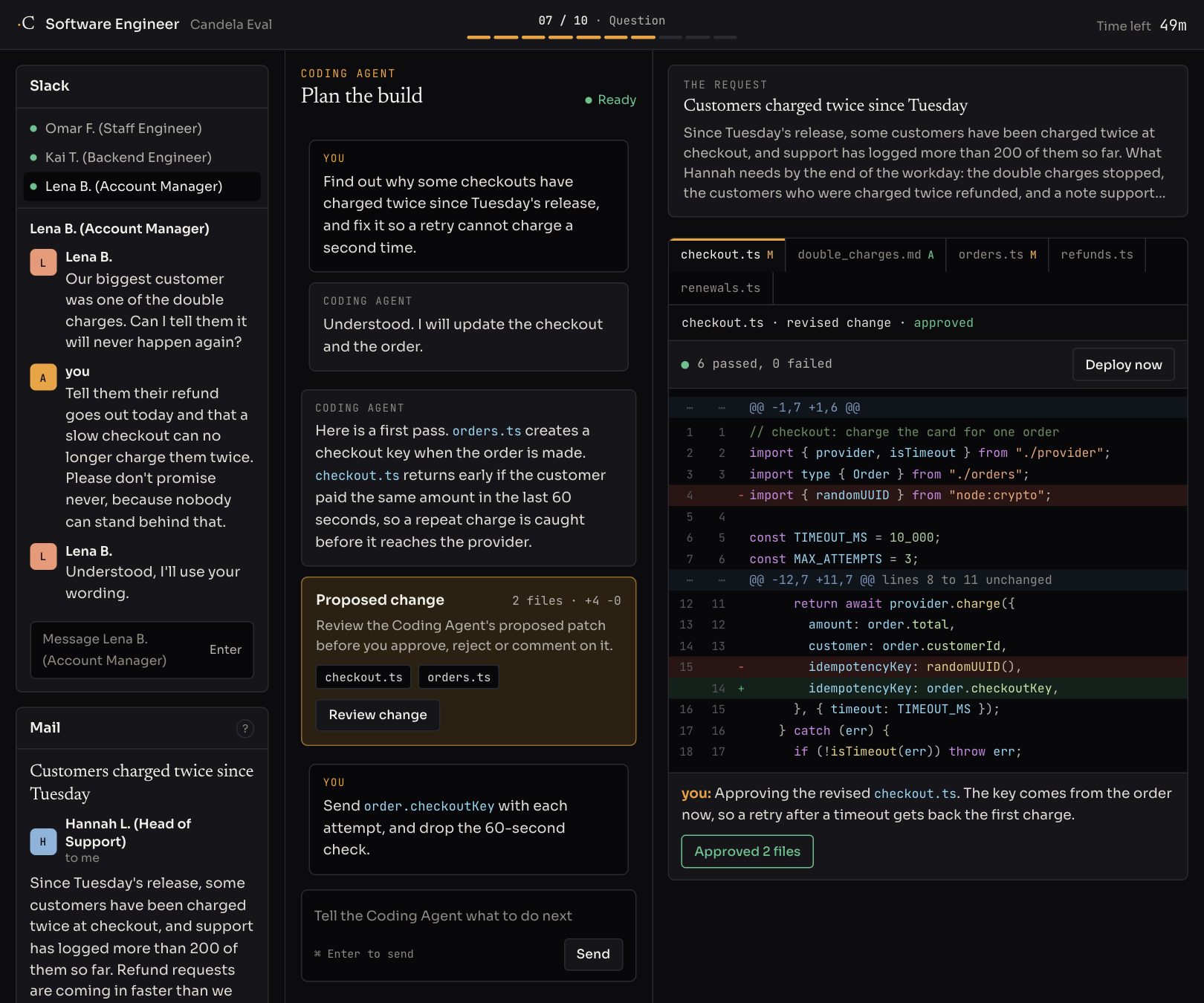Click Send in the Coding Agent box
This screenshot has height=1003, width=1204.
click(593, 954)
